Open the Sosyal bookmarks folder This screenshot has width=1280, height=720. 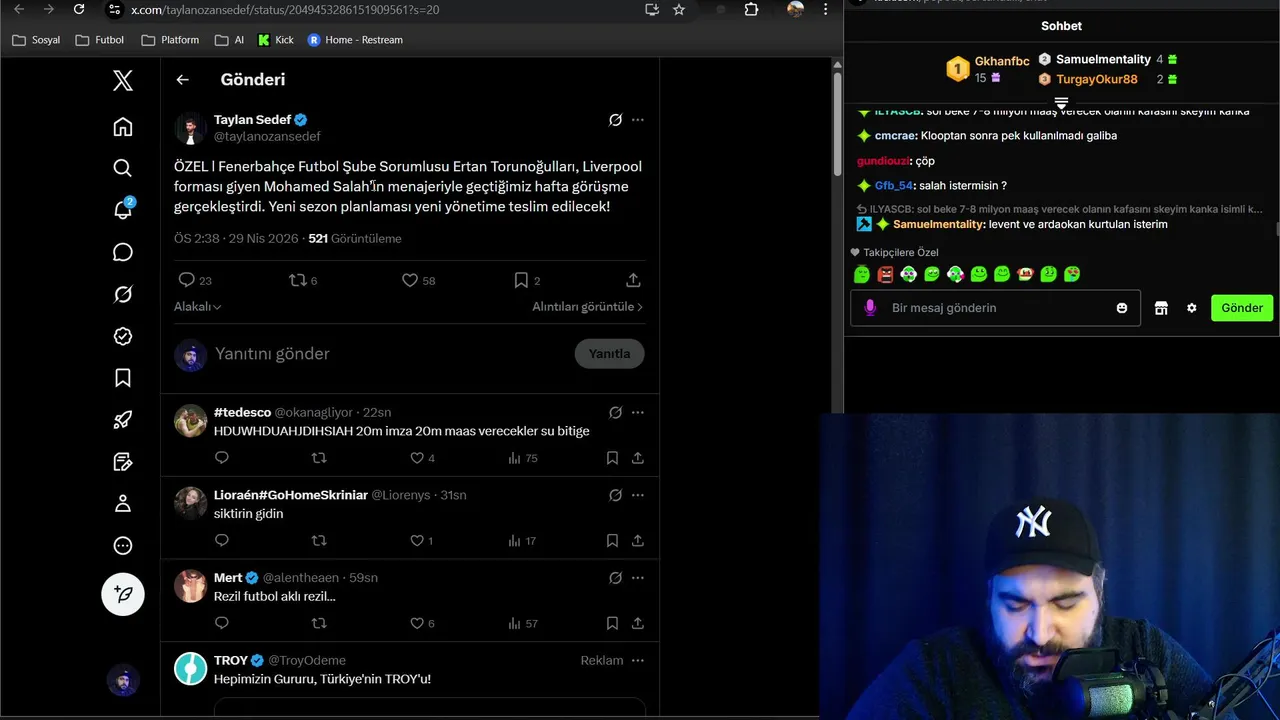click(x=36, y=40)
